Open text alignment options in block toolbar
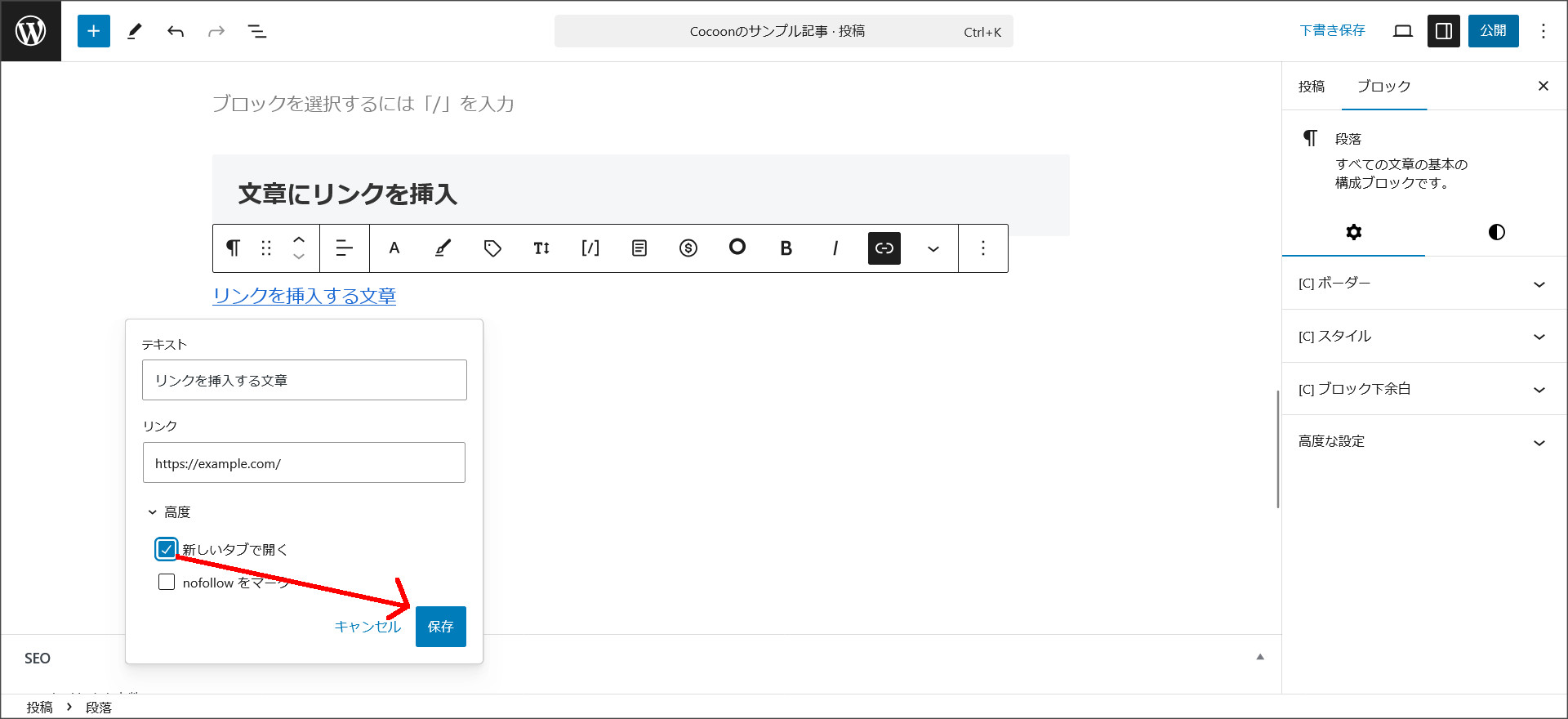This screenshot has height=719, width=1568. tap(345, 248)
